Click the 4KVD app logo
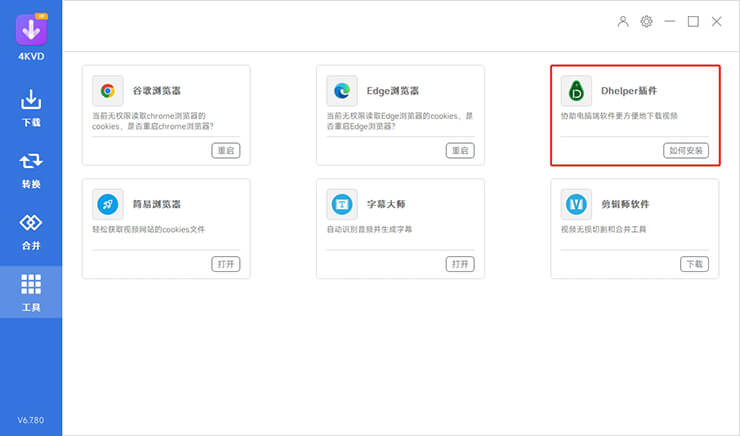This screenshot has height=436, width=740. point(31,29)
